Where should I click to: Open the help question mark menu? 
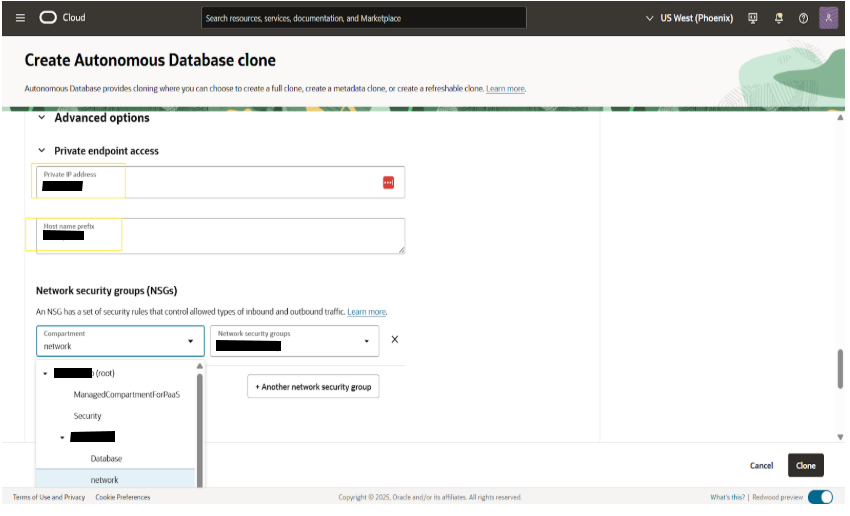pos(803,18)
